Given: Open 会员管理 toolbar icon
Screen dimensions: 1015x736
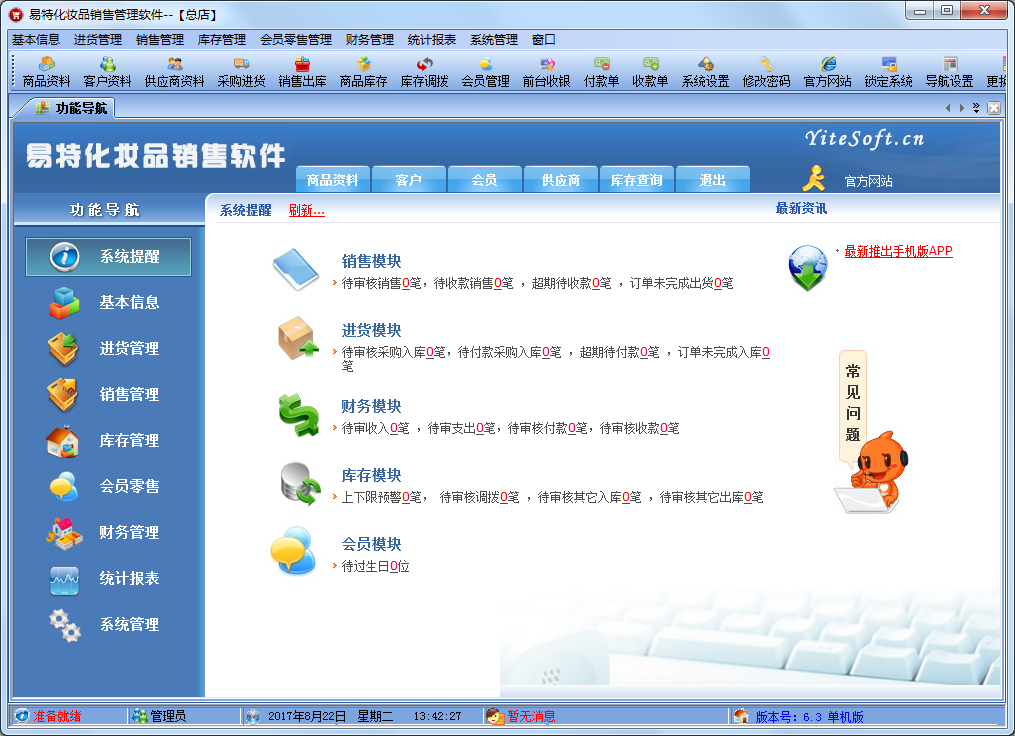Looking at the screenshot, I should pos(485,72).
